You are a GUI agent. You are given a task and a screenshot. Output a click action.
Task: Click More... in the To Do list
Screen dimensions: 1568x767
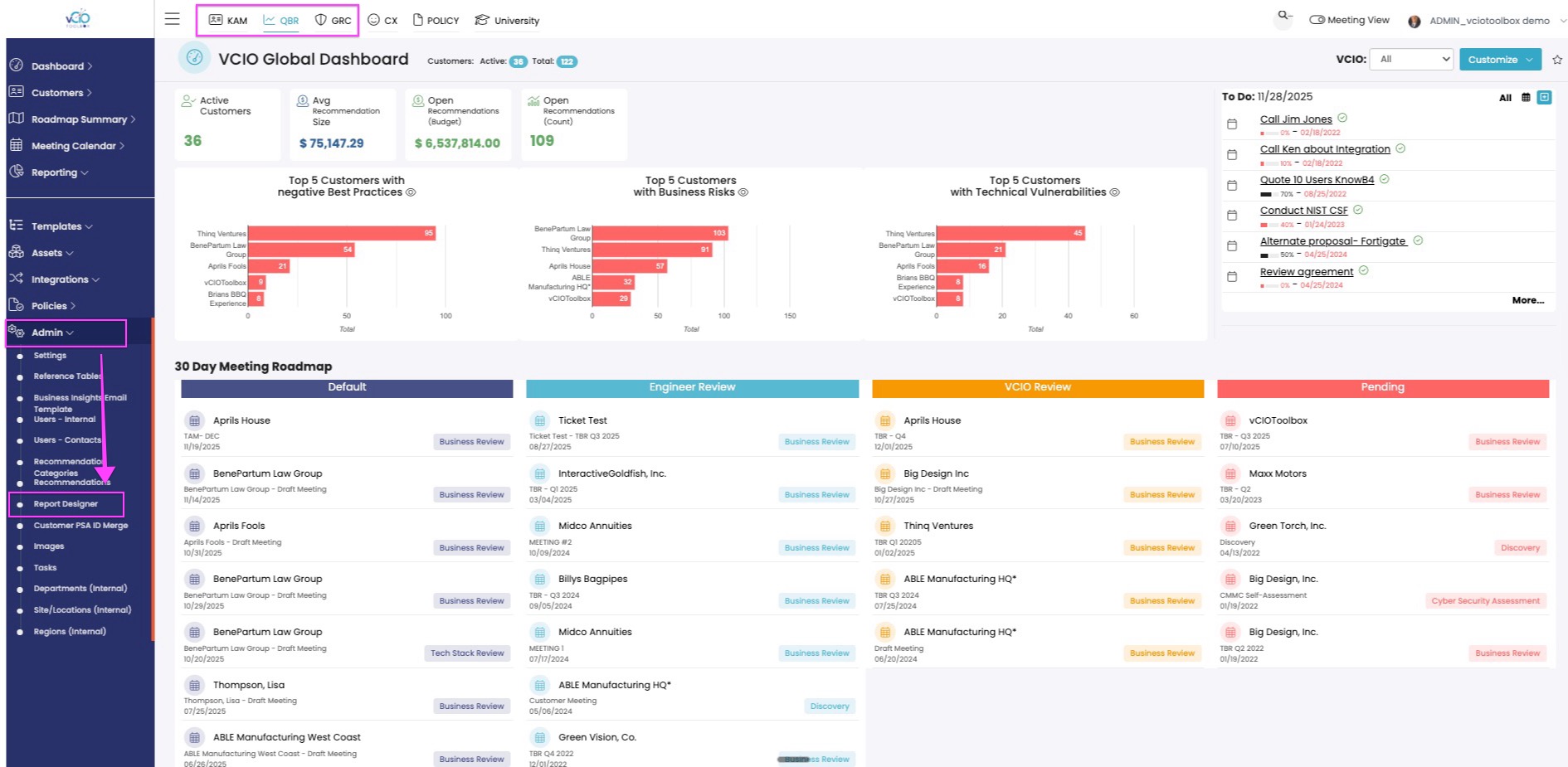[x=1527, y=300]
